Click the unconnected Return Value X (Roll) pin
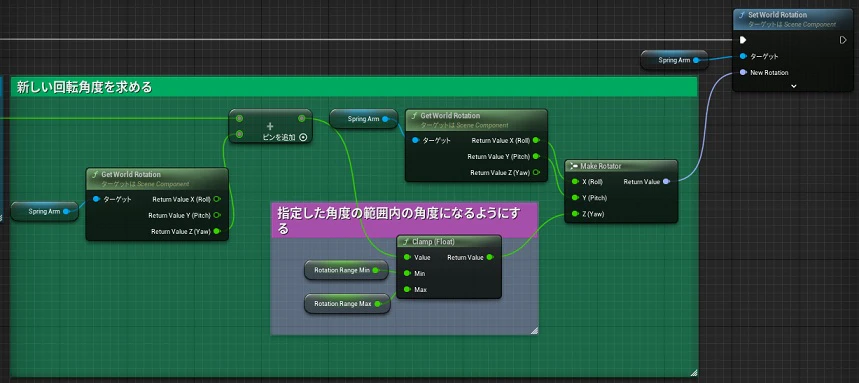 click(217, 199)
